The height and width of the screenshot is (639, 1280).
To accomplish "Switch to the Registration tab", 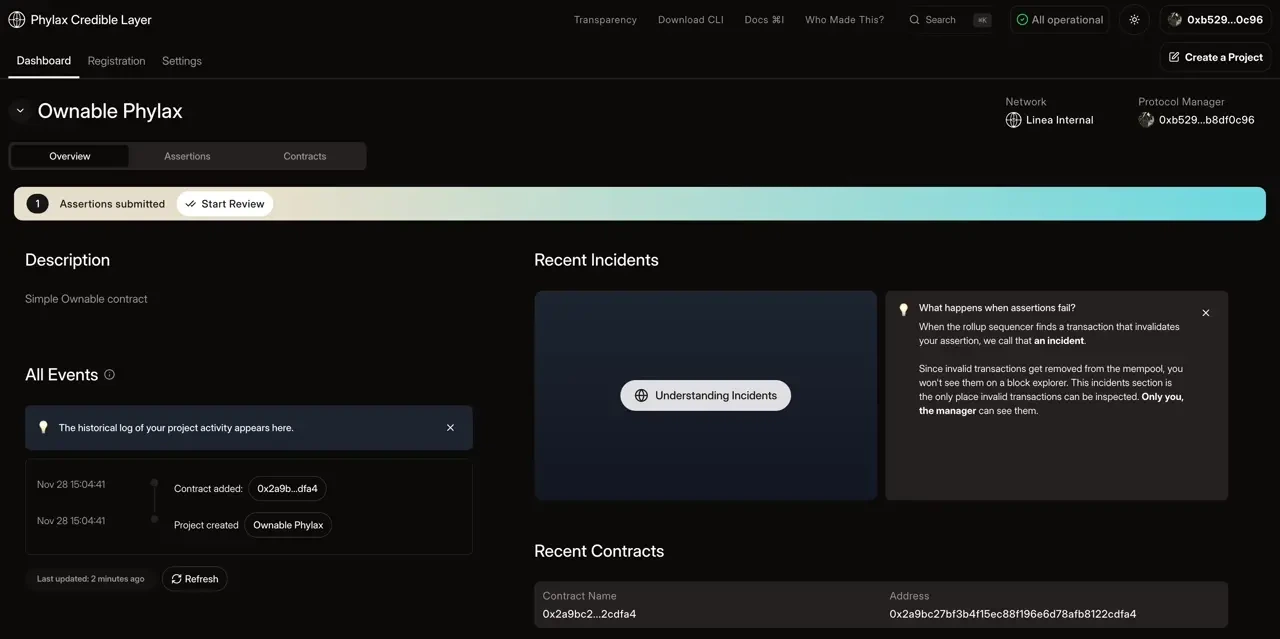I will click(x=116, y=61).
